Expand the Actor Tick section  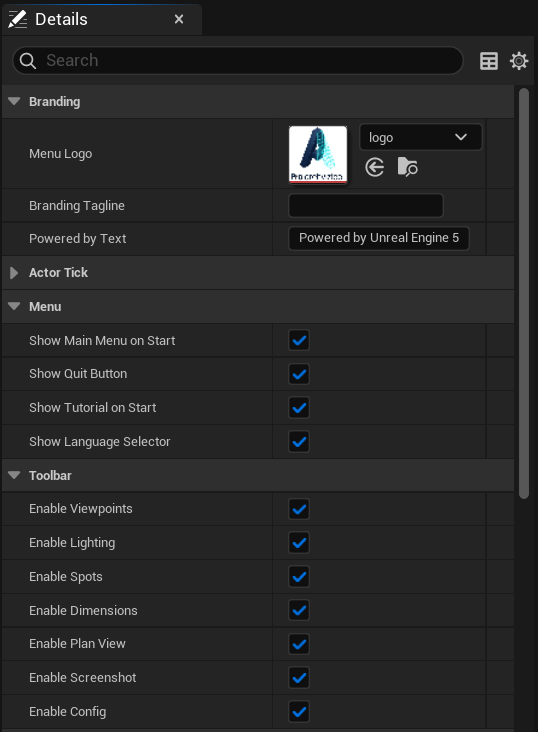tap(14, 273)
